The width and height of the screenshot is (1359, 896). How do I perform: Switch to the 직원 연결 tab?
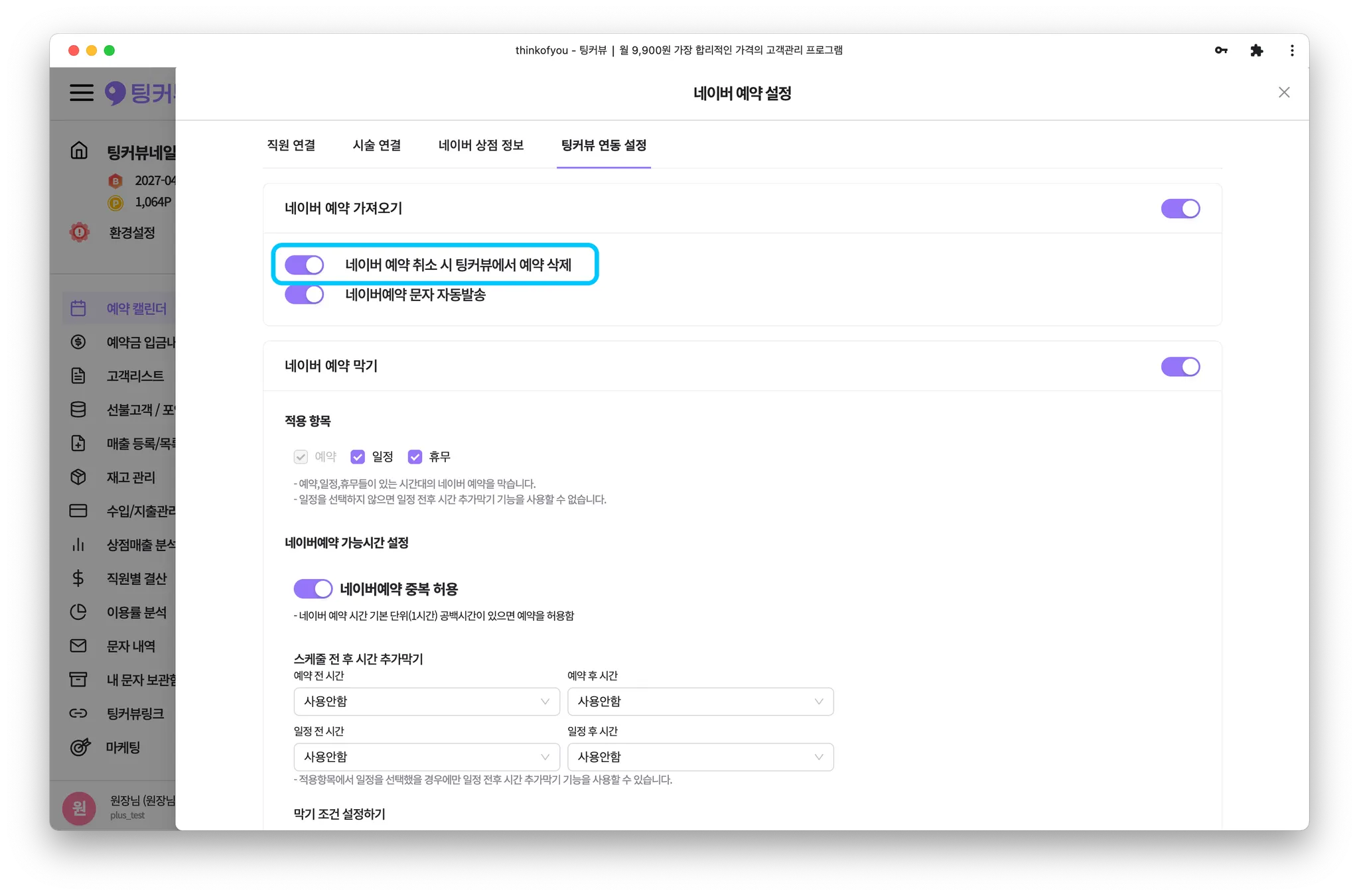pyautogui.click(x=291, y=145)
